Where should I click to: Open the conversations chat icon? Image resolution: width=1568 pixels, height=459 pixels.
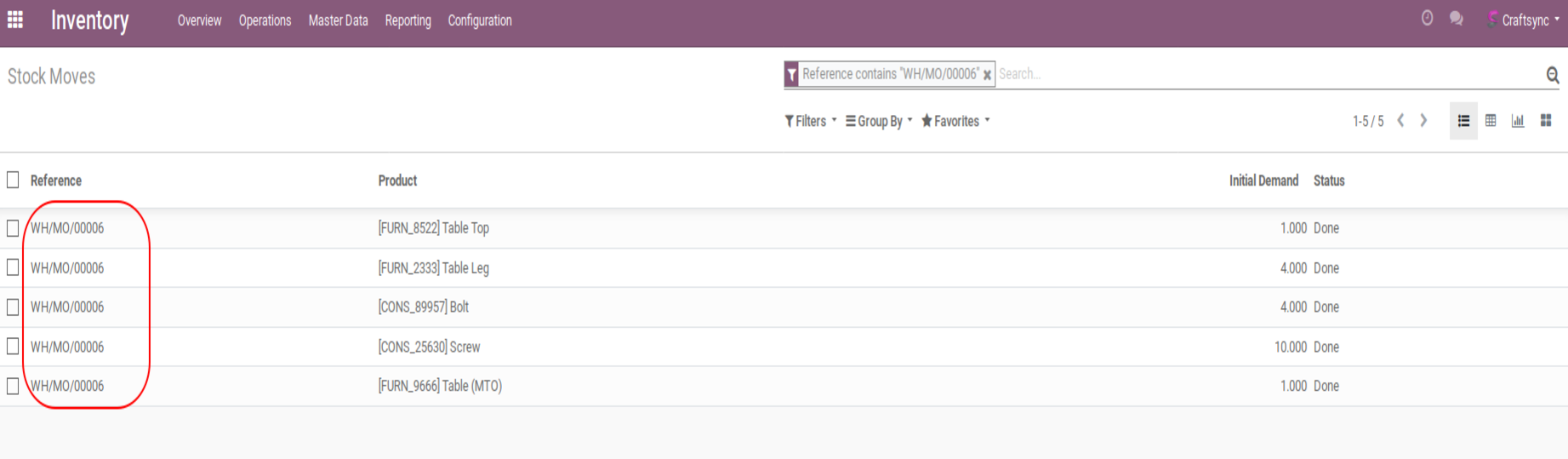click(x=1457, y=19)
